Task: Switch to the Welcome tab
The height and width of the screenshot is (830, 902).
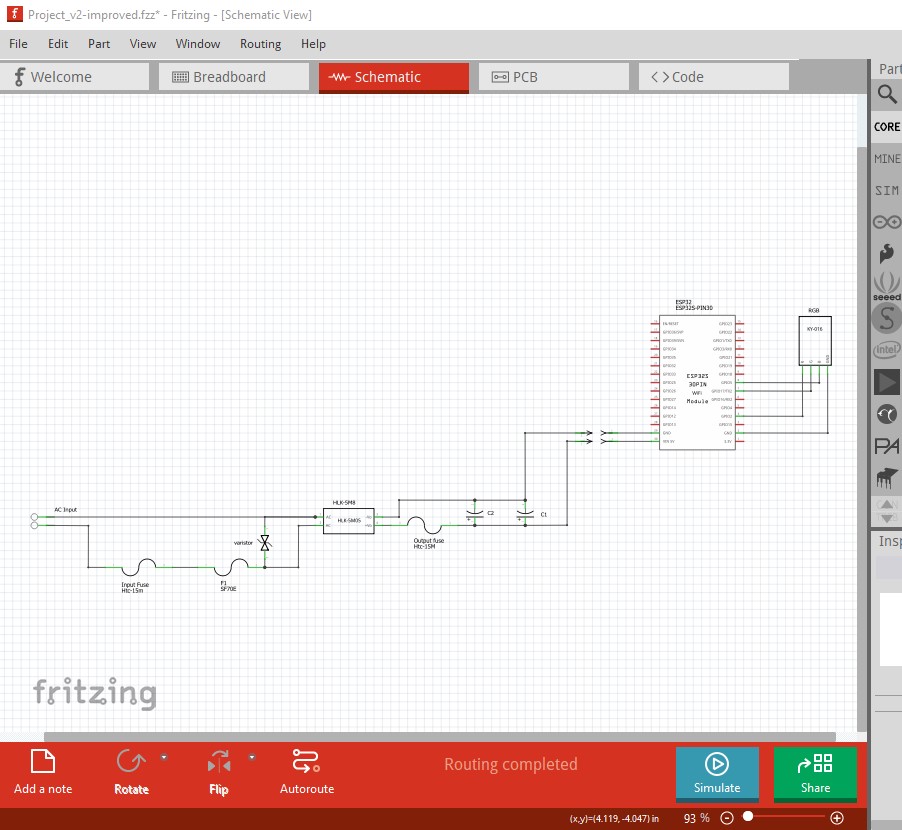Action: point(74,77)
